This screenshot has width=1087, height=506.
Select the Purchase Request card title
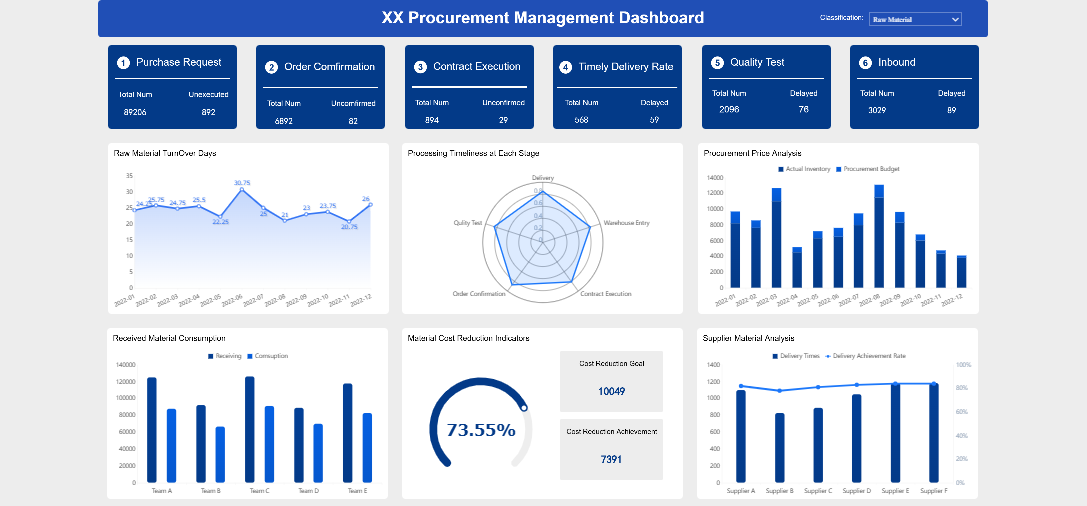179,62
